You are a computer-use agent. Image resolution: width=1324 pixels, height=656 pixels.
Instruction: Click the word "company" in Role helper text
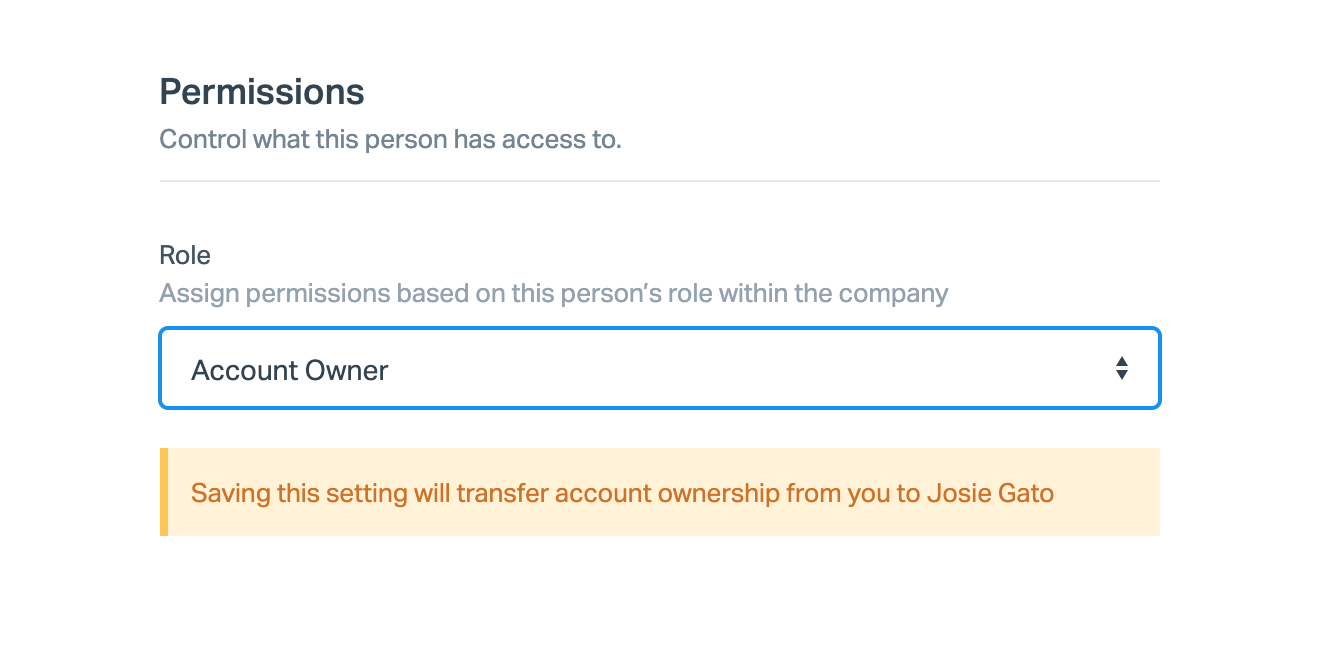892,294
